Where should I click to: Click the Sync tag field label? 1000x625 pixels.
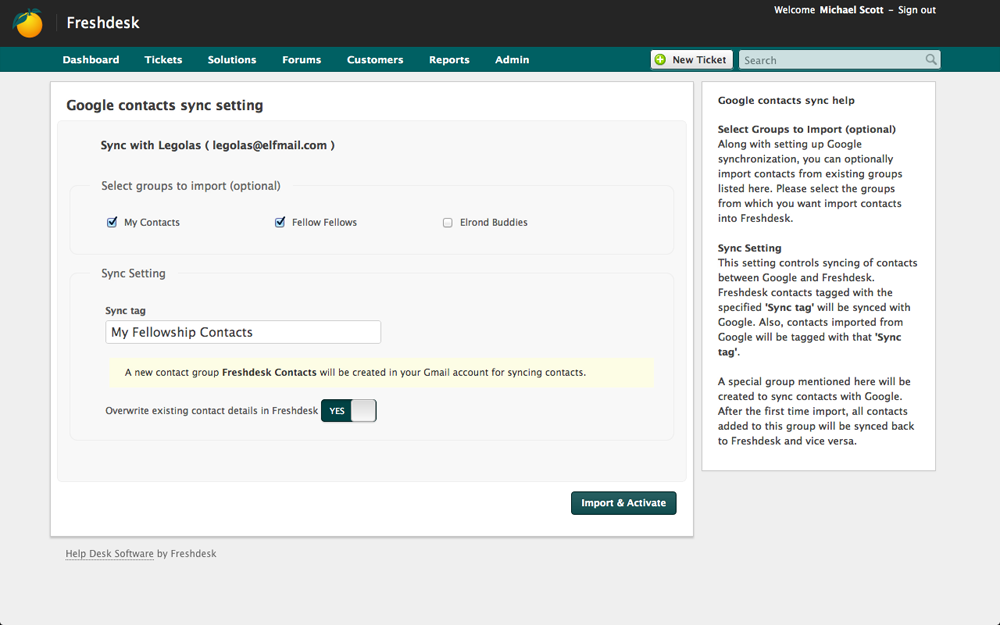pos(125,311)
